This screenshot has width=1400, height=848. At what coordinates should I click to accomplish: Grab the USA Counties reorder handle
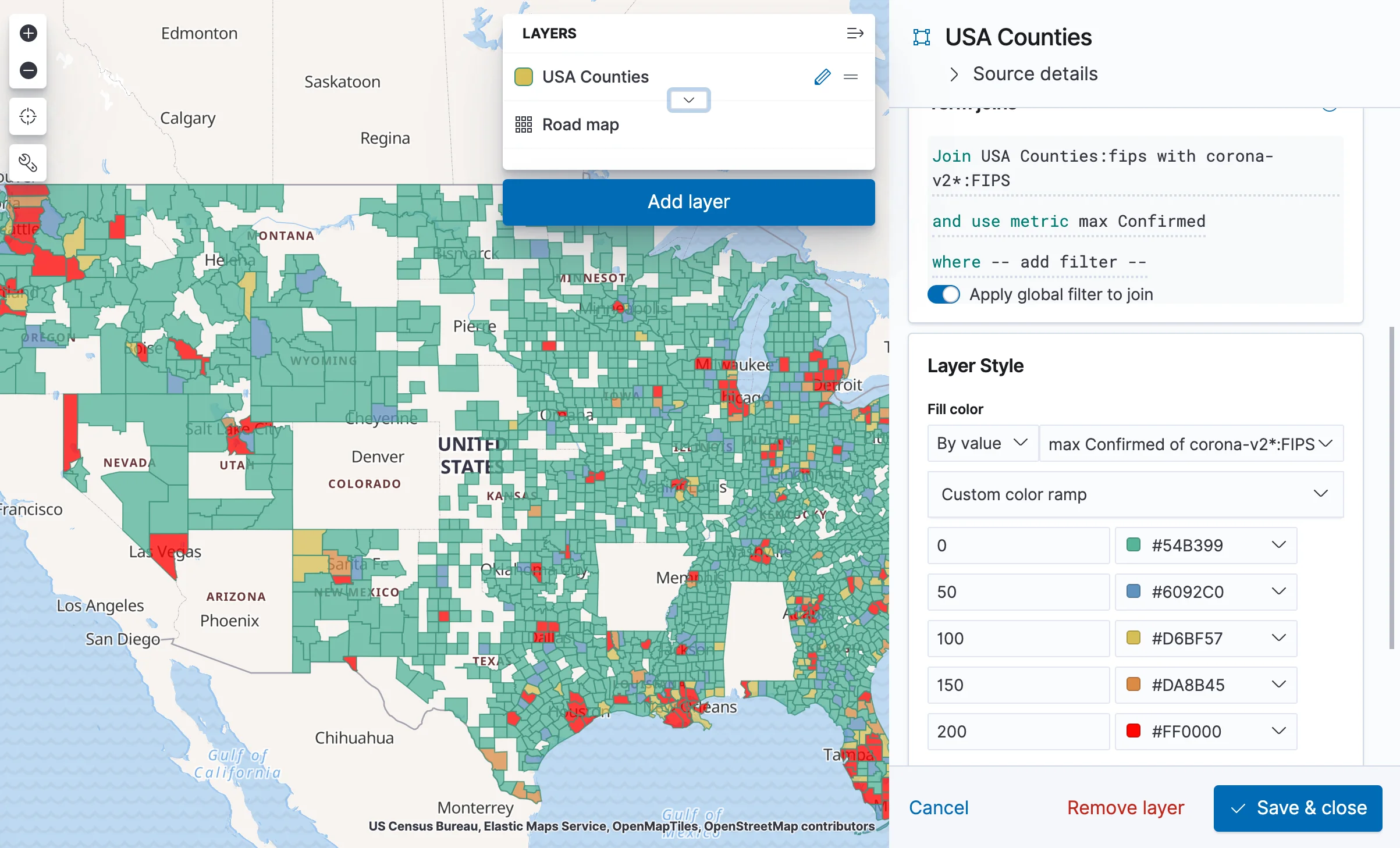point(851,77)
